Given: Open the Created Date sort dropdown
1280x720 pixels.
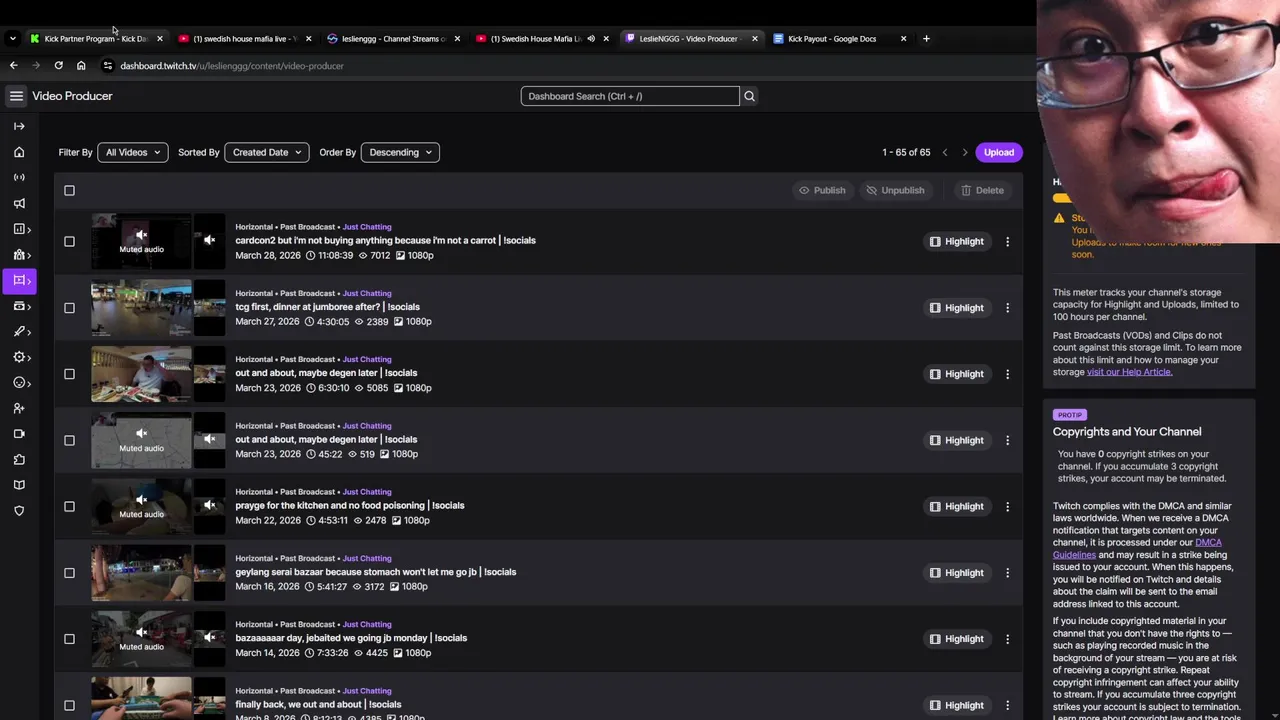Looking at the screenshot, I should pyautogui.click(x=267, y=153).
